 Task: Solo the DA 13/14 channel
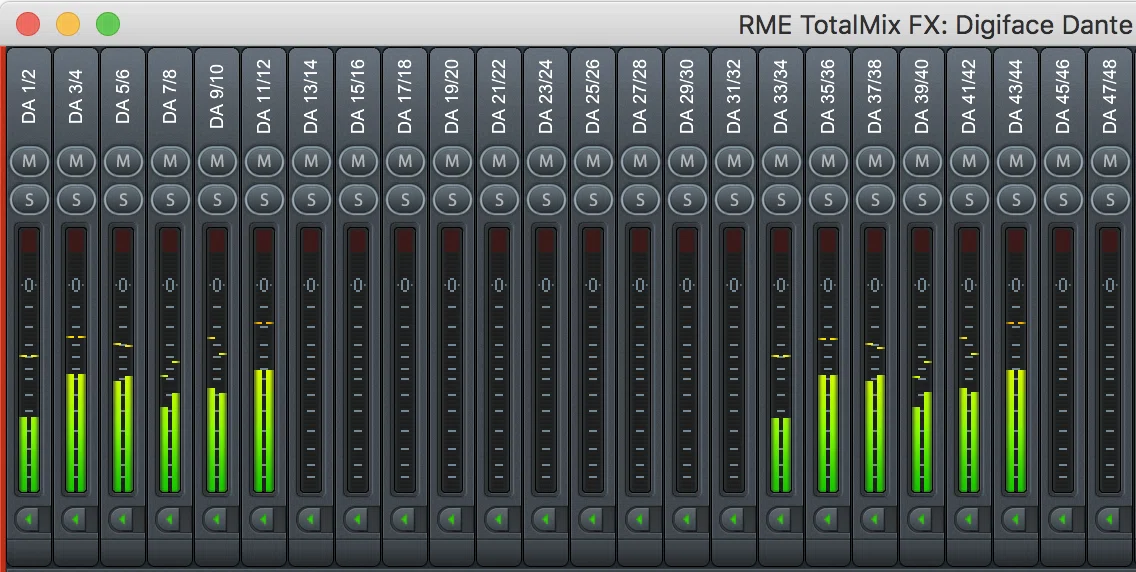pos(311,199)
